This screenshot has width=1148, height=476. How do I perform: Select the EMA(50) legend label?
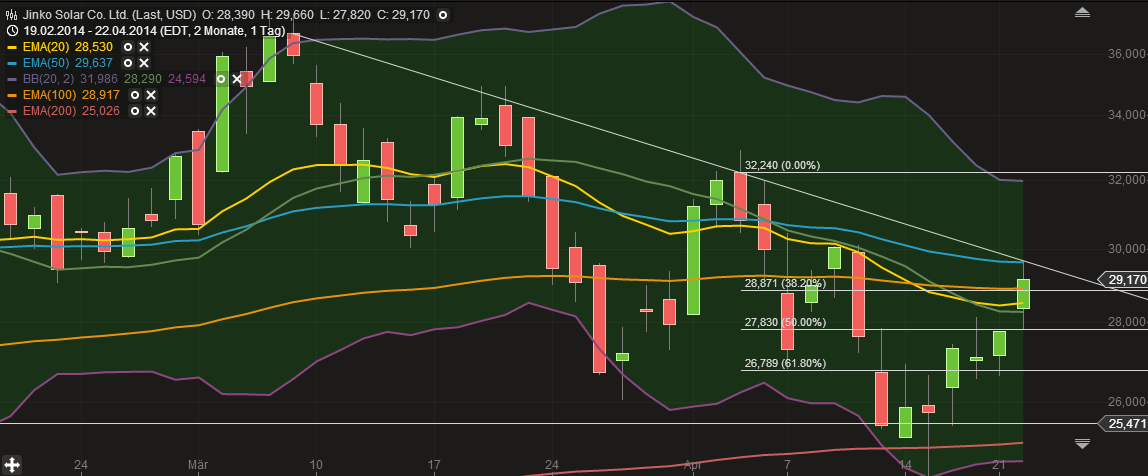click(45, 63)
